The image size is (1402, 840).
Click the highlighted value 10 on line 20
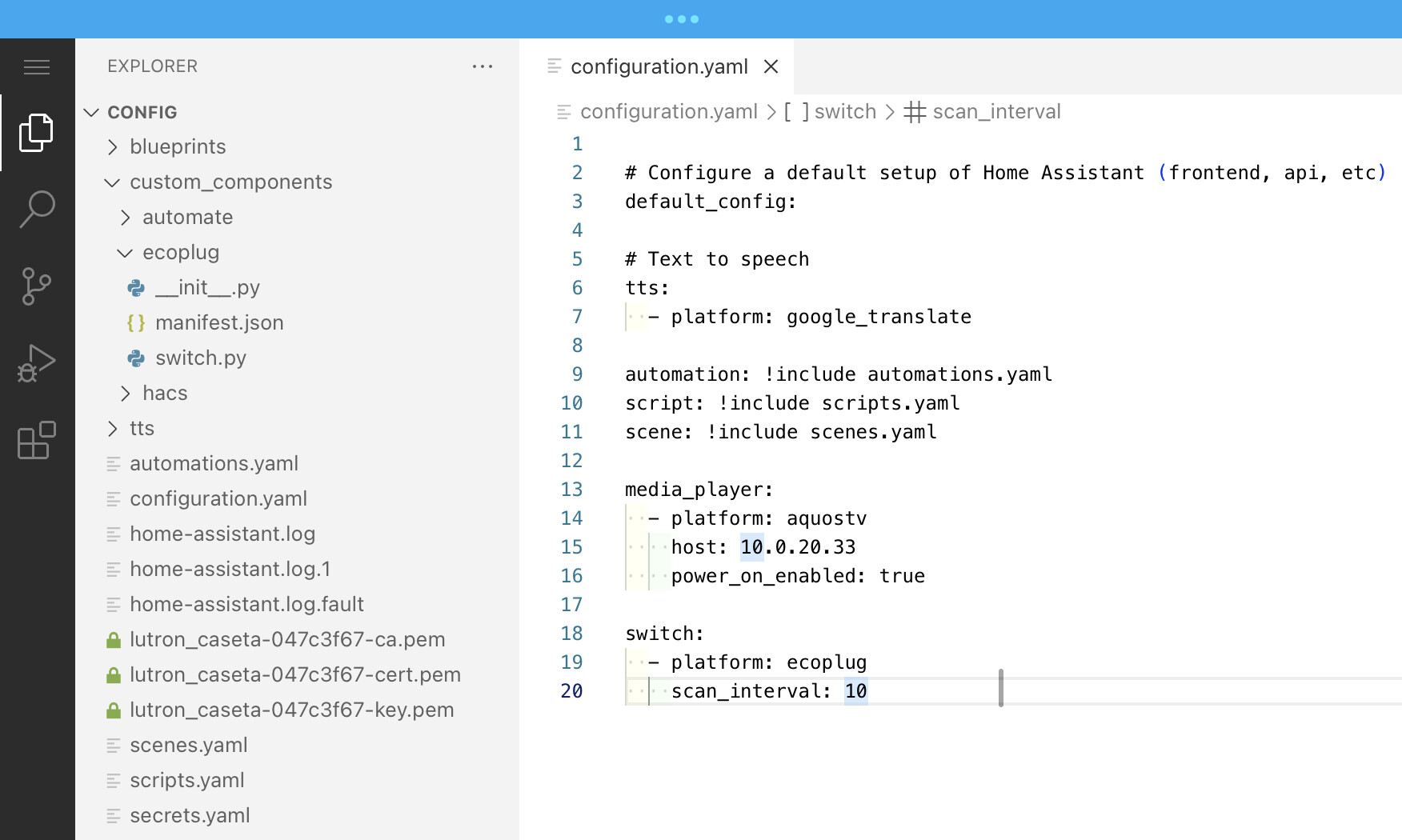click(856, 690)
